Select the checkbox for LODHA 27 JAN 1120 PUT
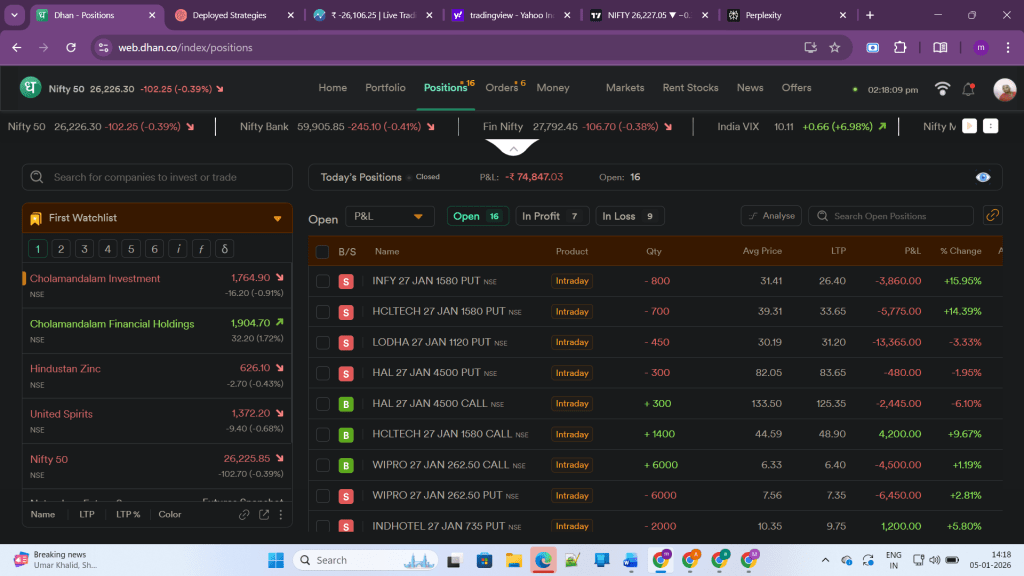The image size is (1024, 576). click(x=322, y=343)
